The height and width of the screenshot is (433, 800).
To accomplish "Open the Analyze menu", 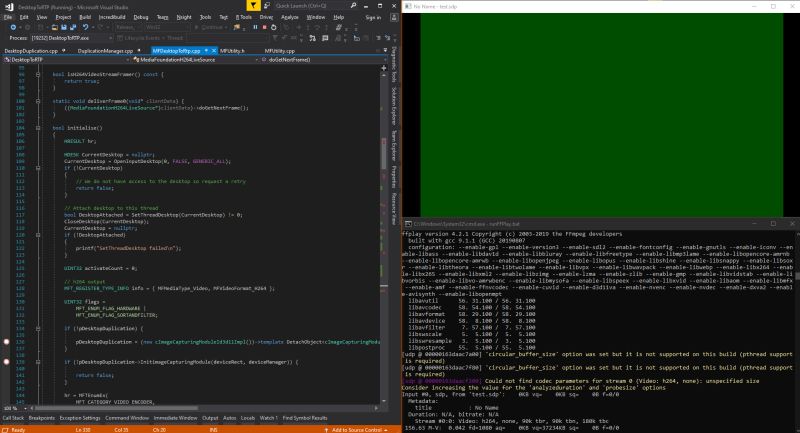I will tap(289, 17).
